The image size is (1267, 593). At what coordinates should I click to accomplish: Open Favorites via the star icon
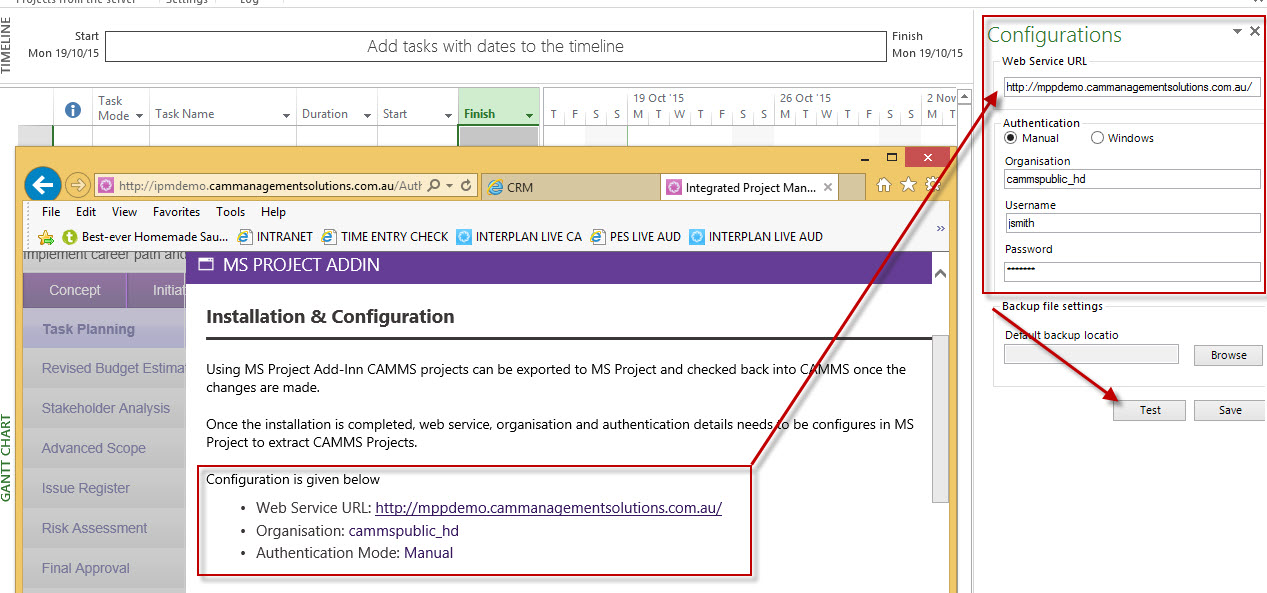(908, 182)
